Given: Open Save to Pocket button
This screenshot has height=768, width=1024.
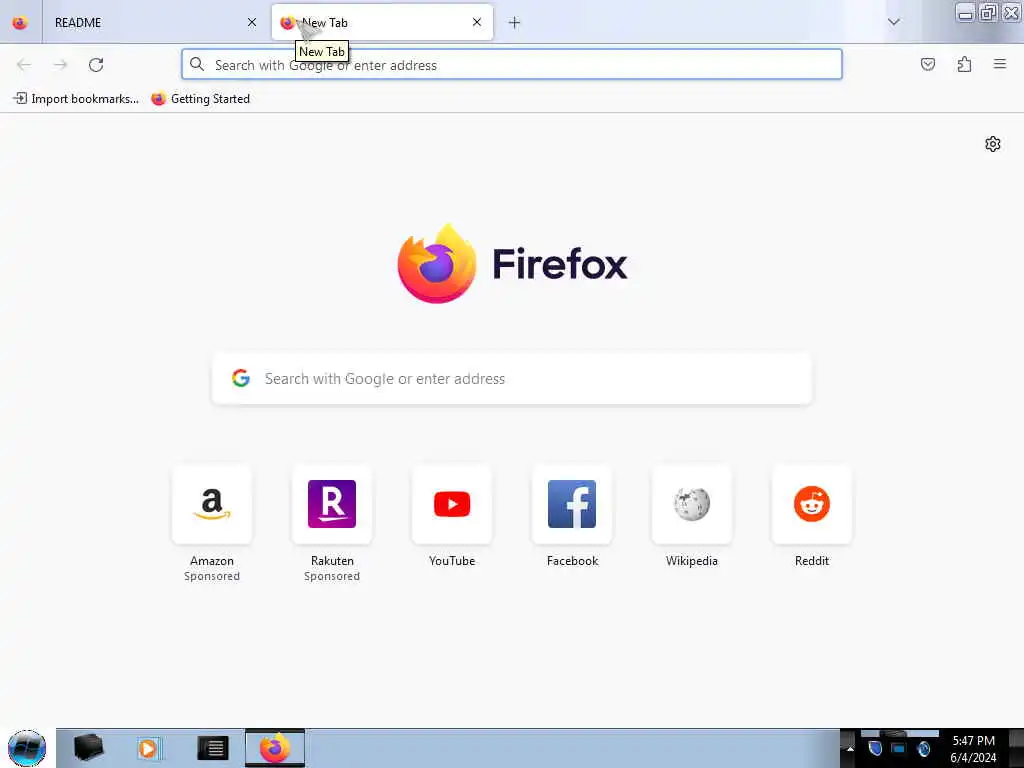Looking at the screenshot, I should pos(928,64).
